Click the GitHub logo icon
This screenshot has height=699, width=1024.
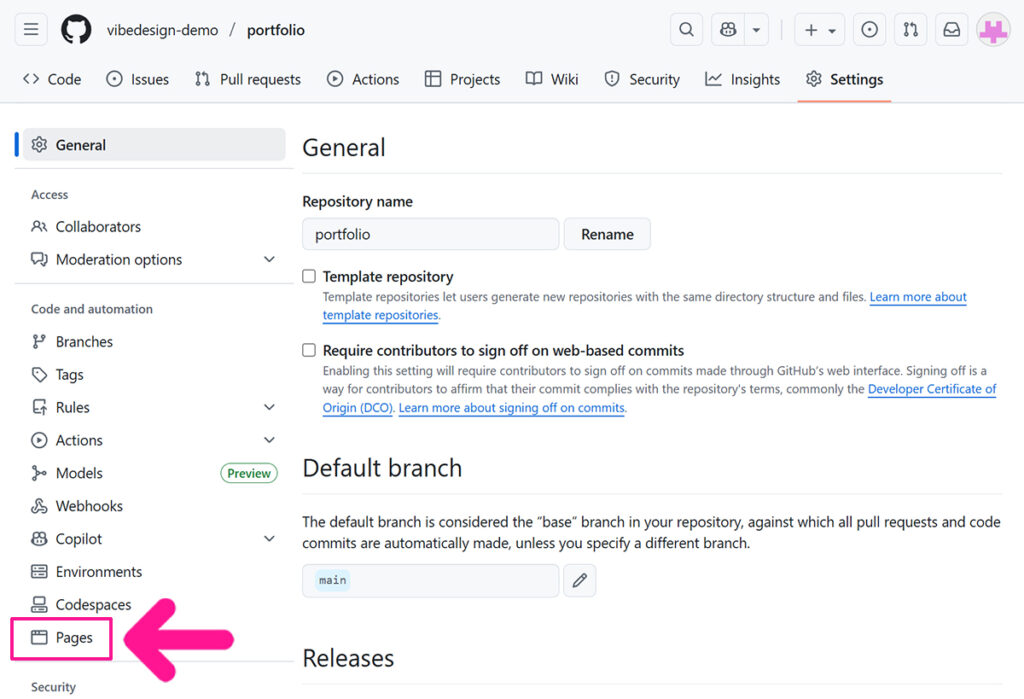point(76,30)
